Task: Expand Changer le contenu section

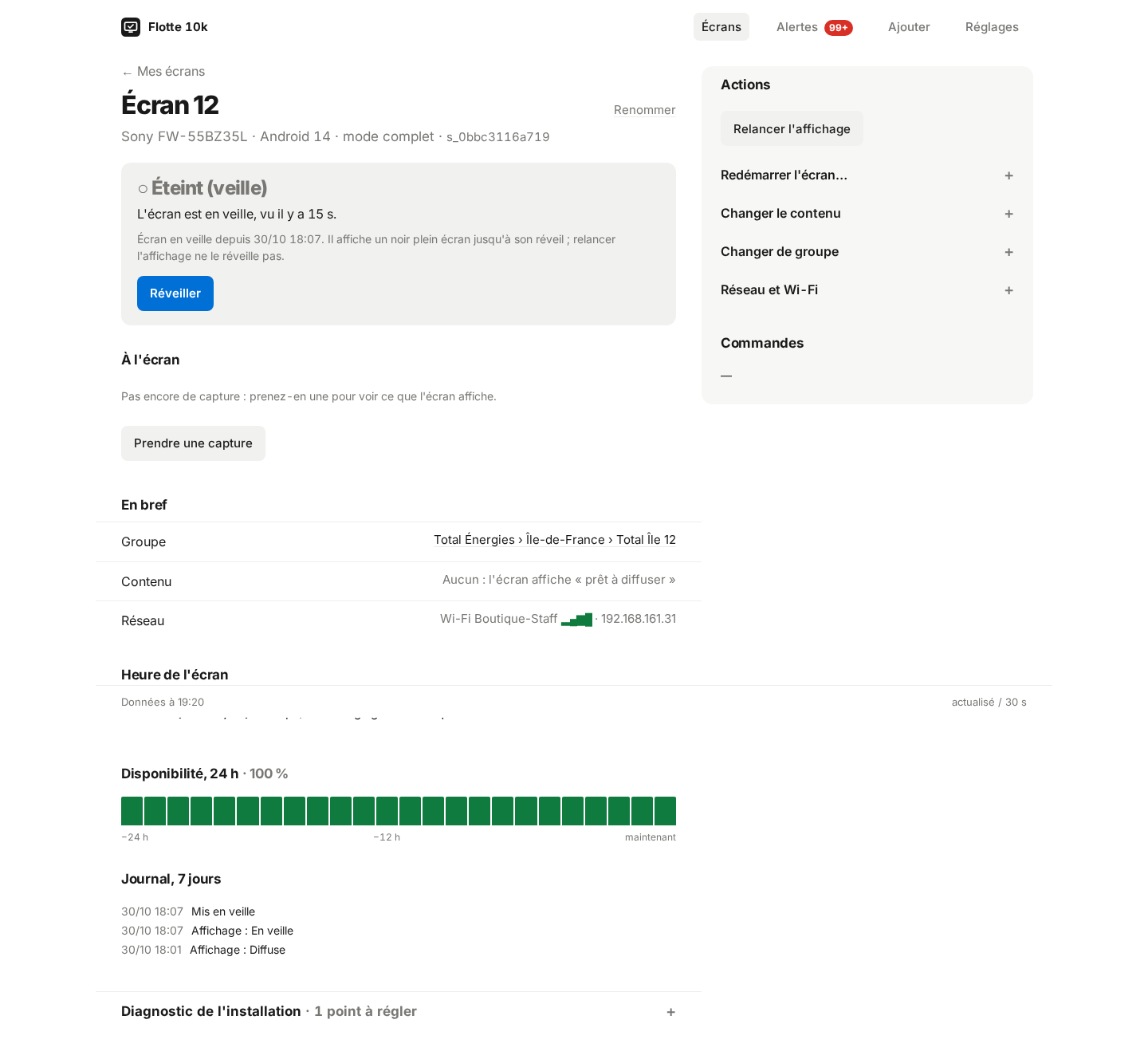Action: [867, 214]
